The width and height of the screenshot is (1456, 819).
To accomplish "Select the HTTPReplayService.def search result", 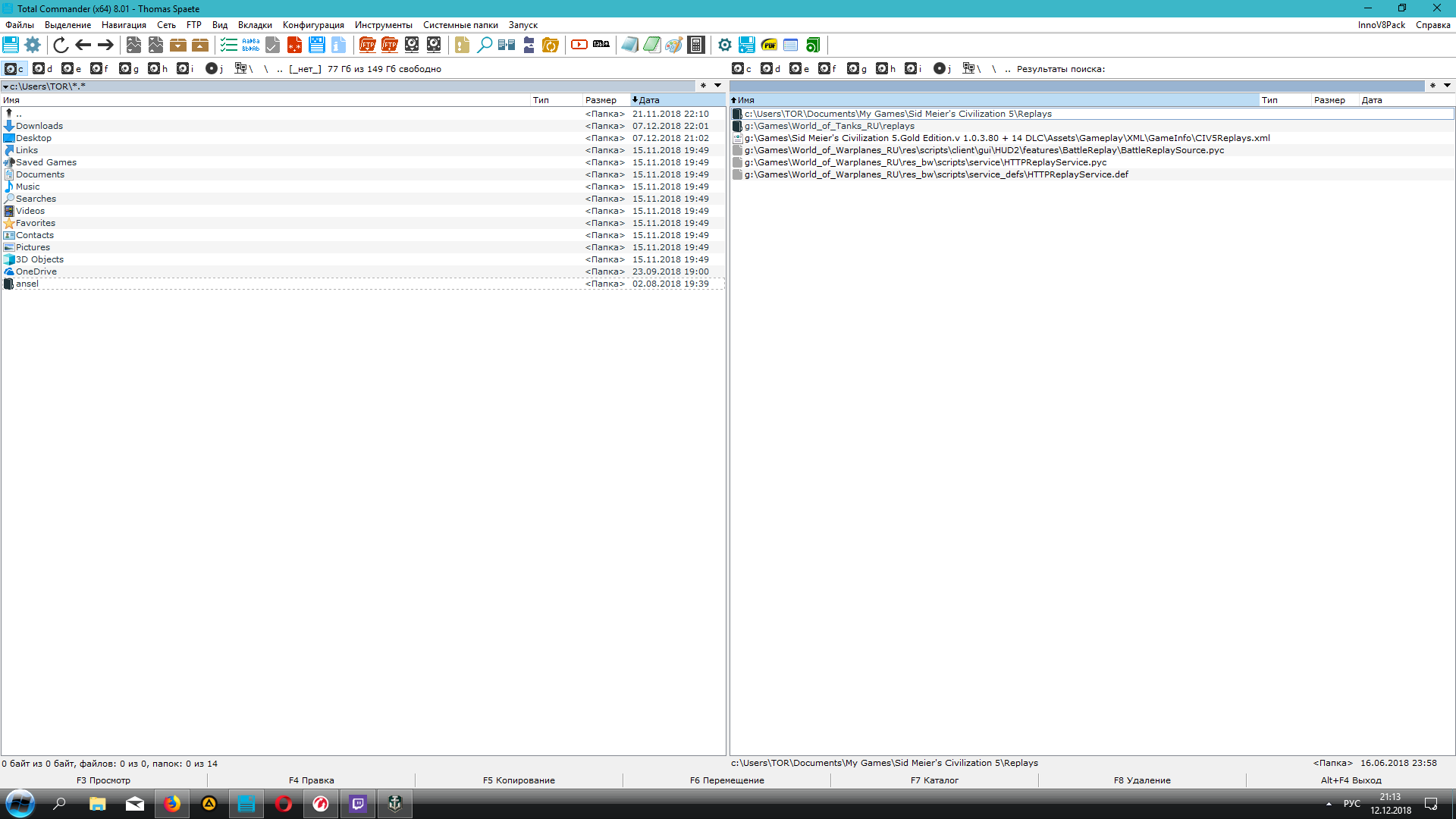I will [x=1092, y=174].
